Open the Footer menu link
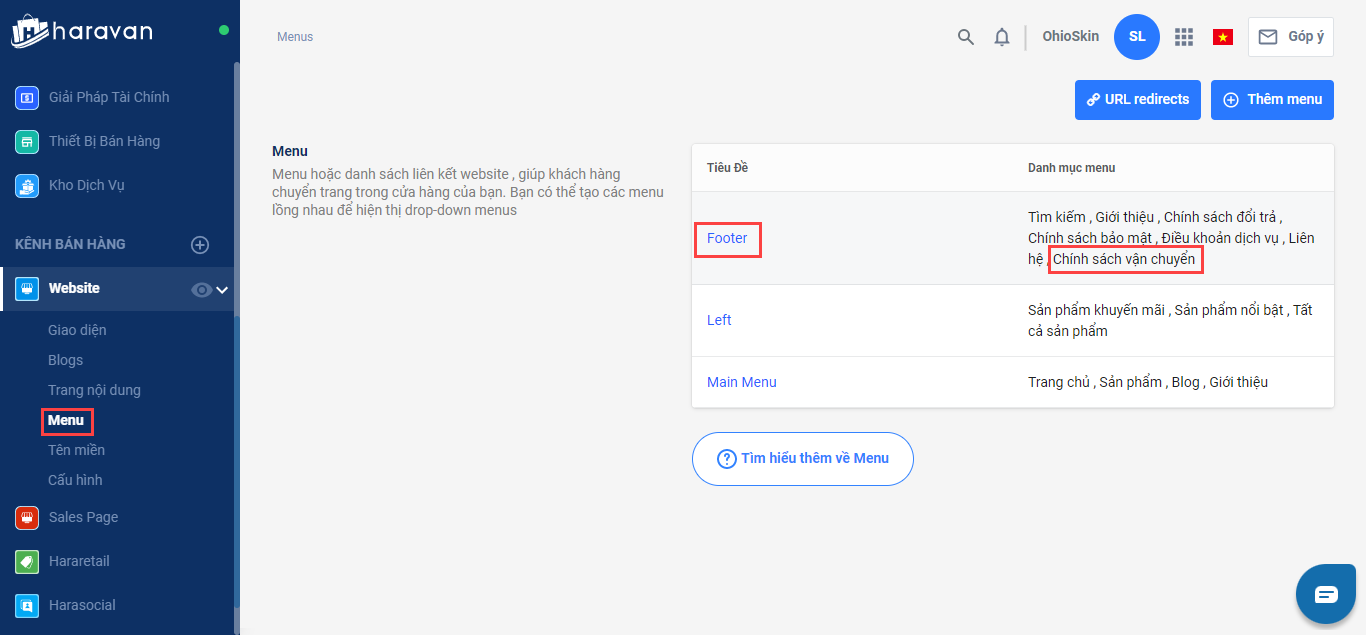Screen dimensions: 1366x635 [727, 238]
